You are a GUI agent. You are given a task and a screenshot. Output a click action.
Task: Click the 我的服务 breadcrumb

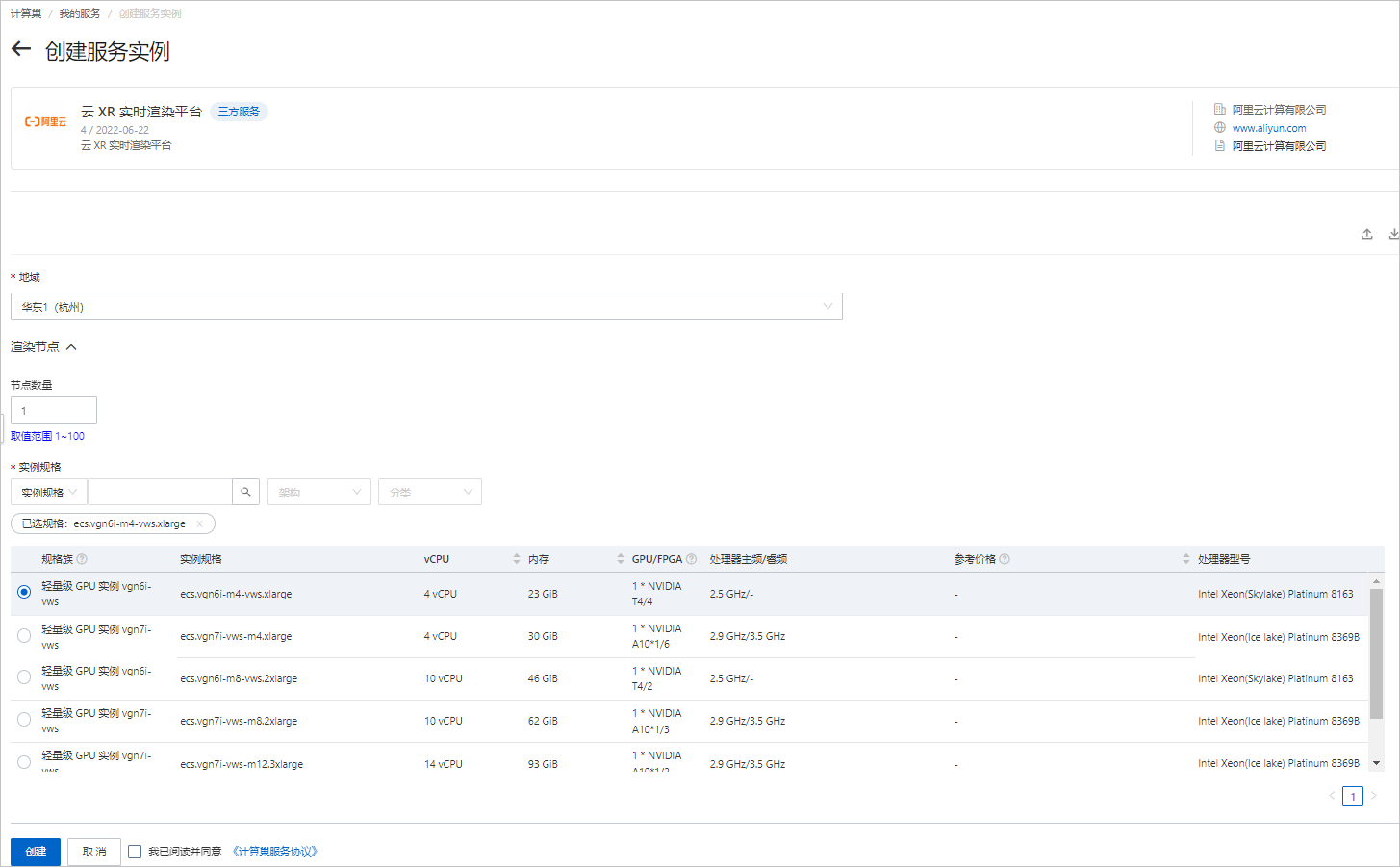click(x=80, y=13)
